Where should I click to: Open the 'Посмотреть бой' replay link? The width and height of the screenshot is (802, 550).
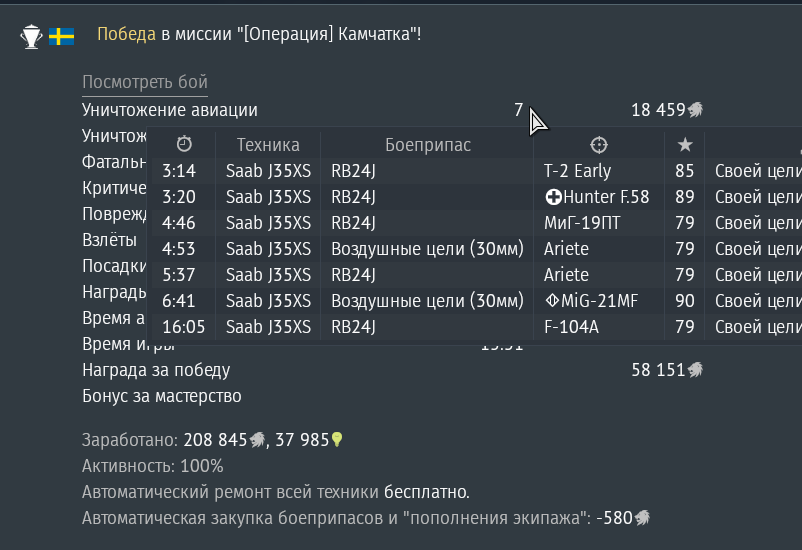(x=145, y=82)
